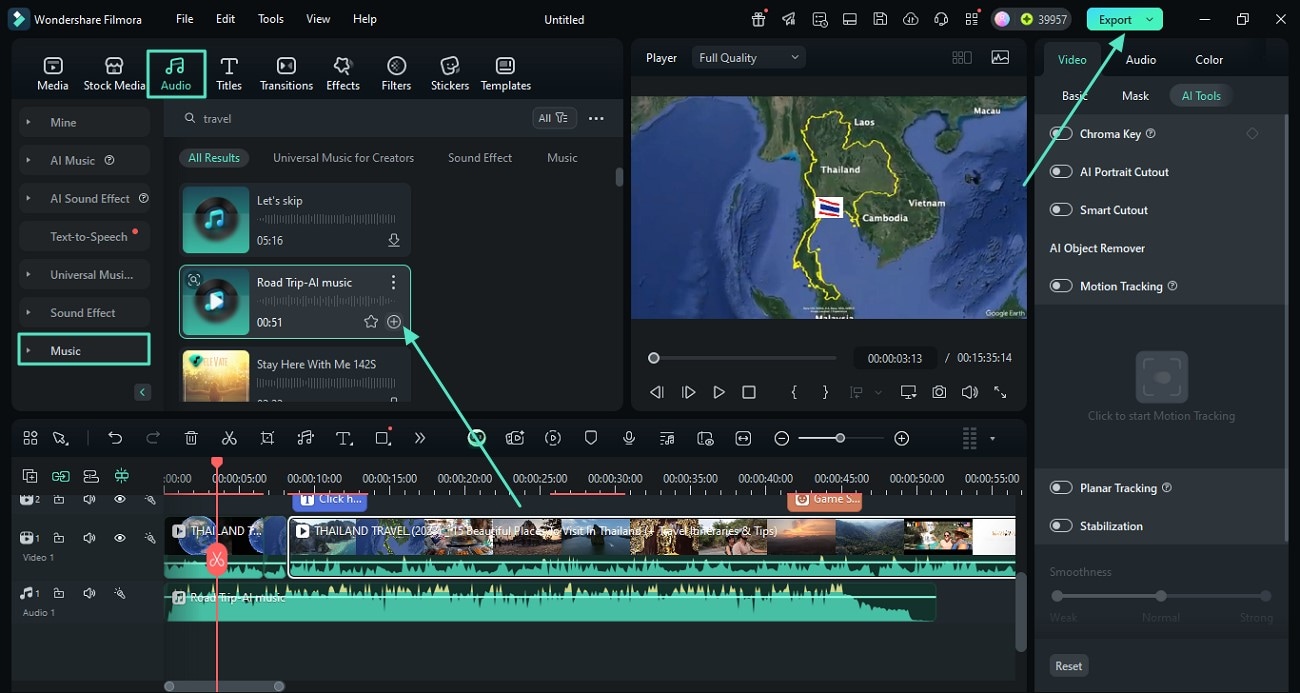1300x693 pixels.
Task: Save the project with the floppy disk icon
Action: [x=880, y=19]
